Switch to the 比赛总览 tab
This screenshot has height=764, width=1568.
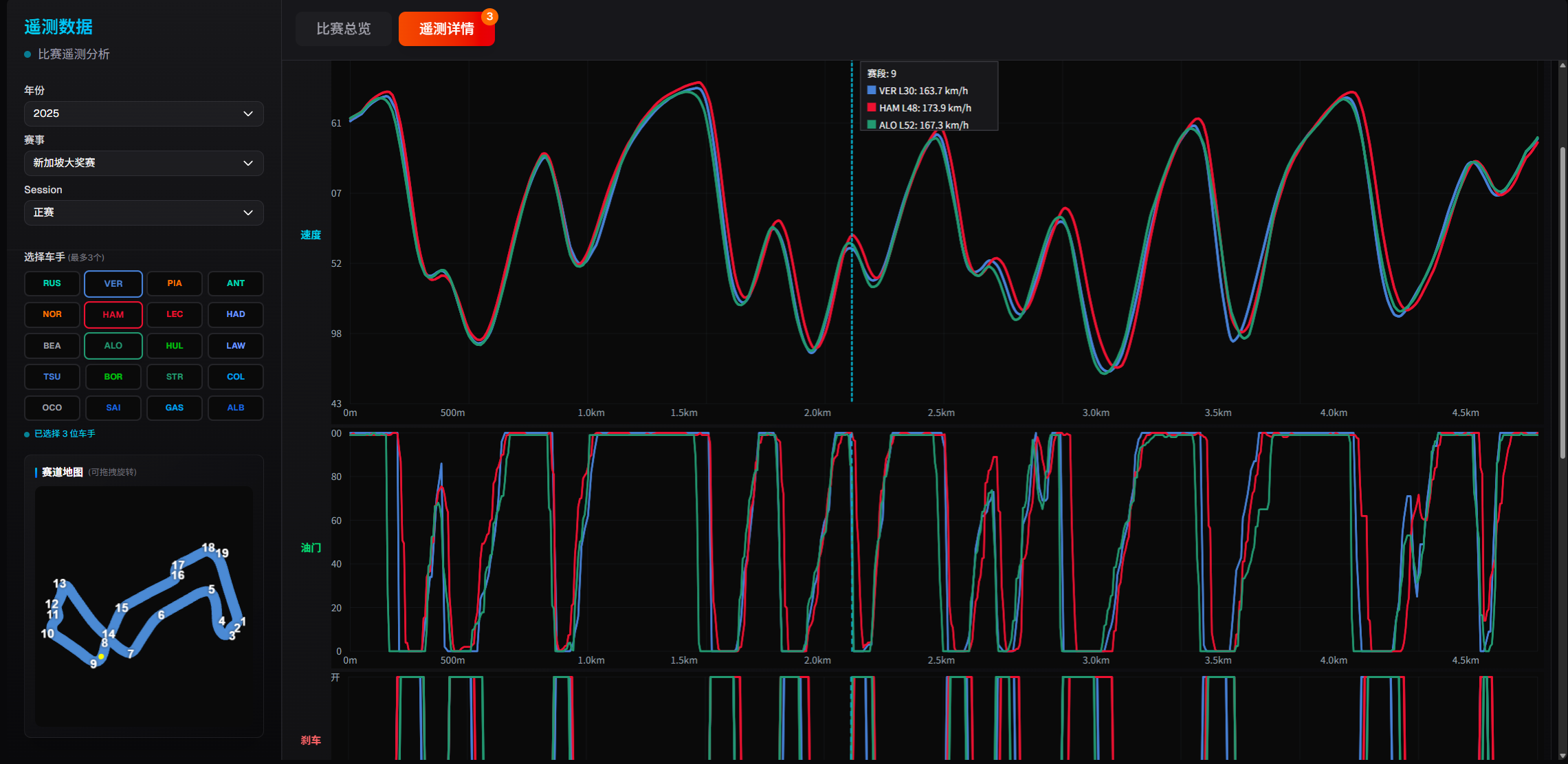pyautogui.click(x=343, y=29)
